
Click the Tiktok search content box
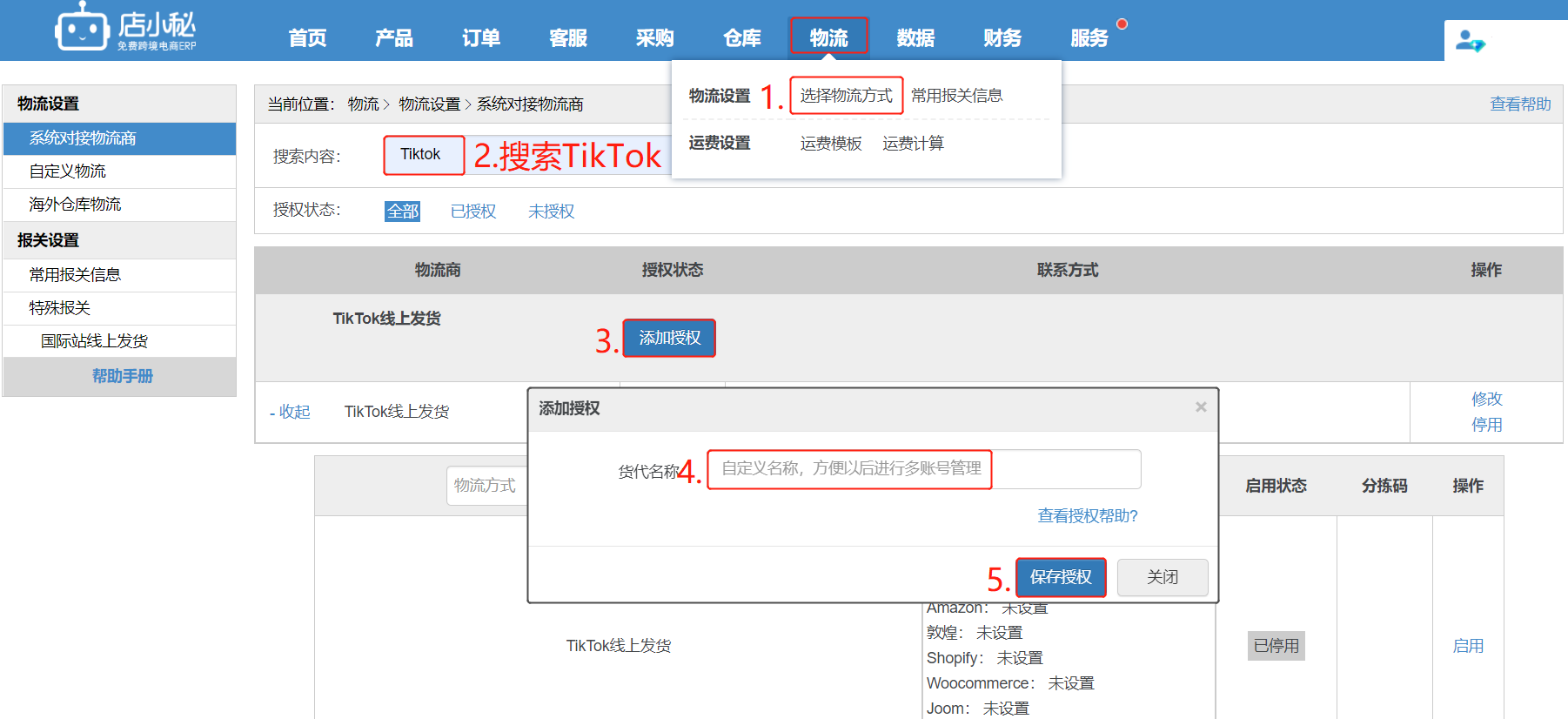[x=424, y=155]
